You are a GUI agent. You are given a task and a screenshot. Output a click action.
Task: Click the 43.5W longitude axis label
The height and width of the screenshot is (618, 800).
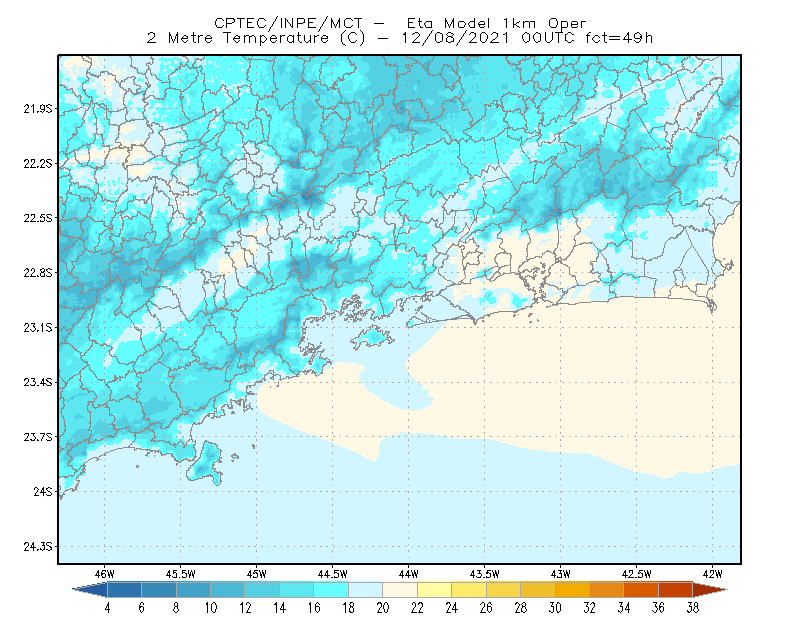click(x=484, y=574)
